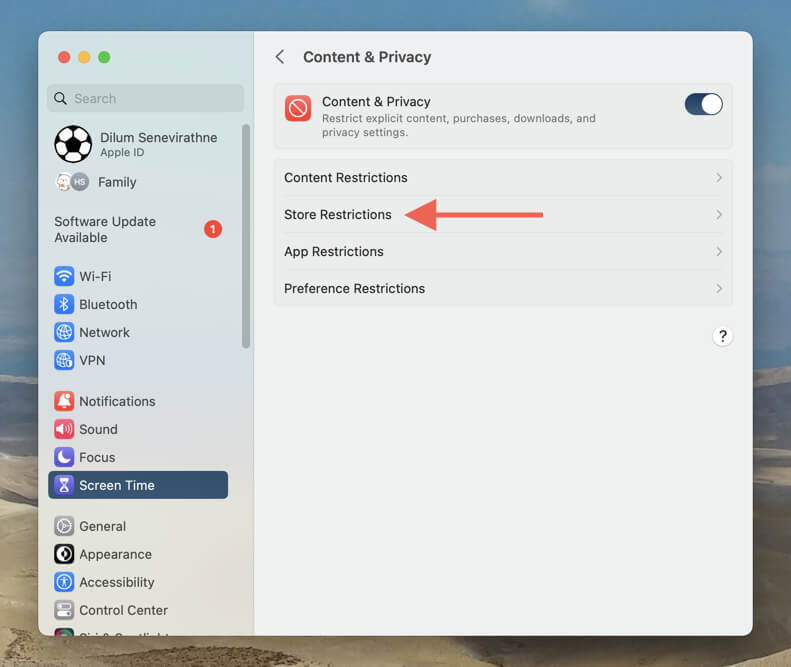Select Network label in the sidebar
Screen dimensions: 791x667
pos(104,332)
